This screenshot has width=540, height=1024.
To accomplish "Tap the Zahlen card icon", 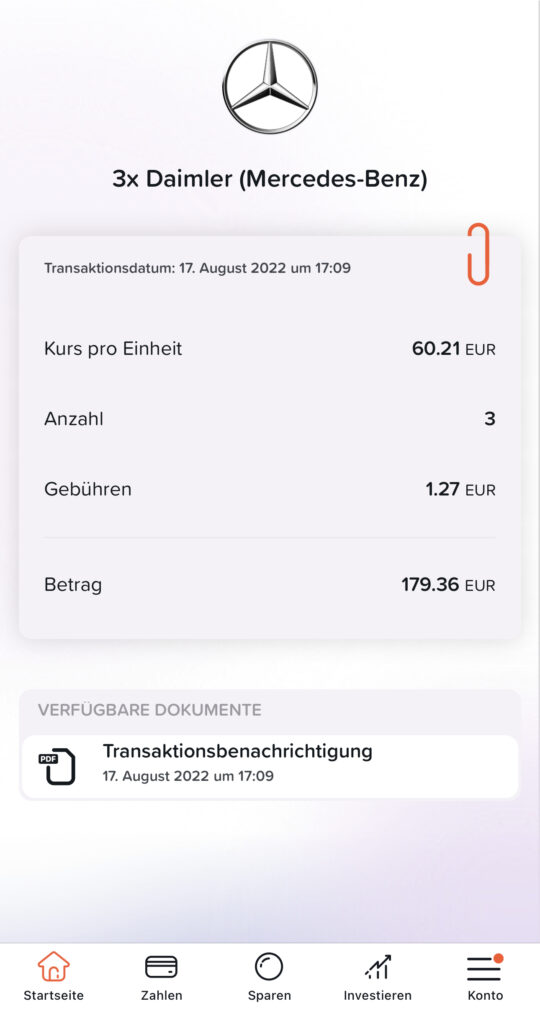I will tap(161, 967).
